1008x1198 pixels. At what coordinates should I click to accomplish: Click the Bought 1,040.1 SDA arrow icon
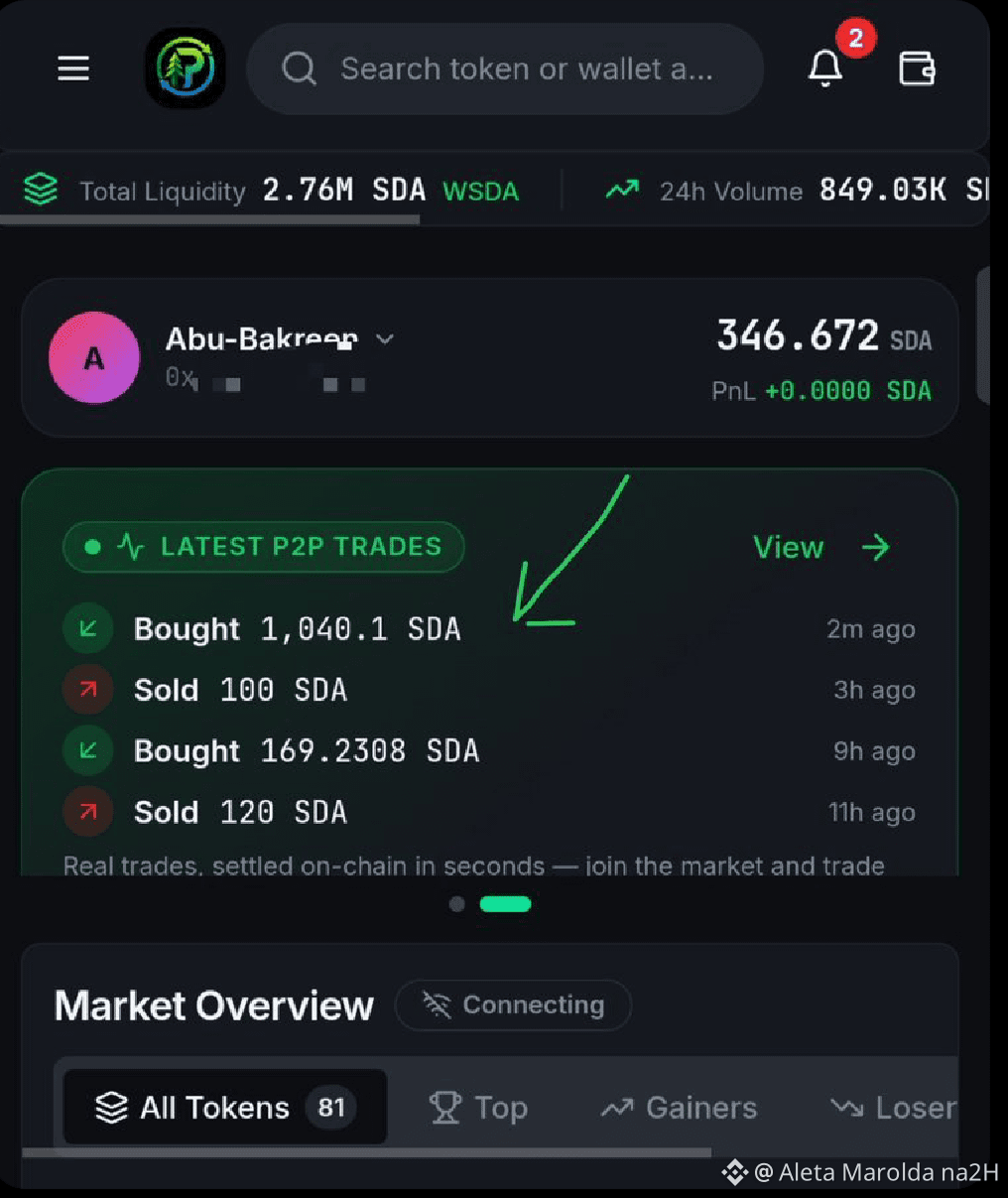point(88,628)
